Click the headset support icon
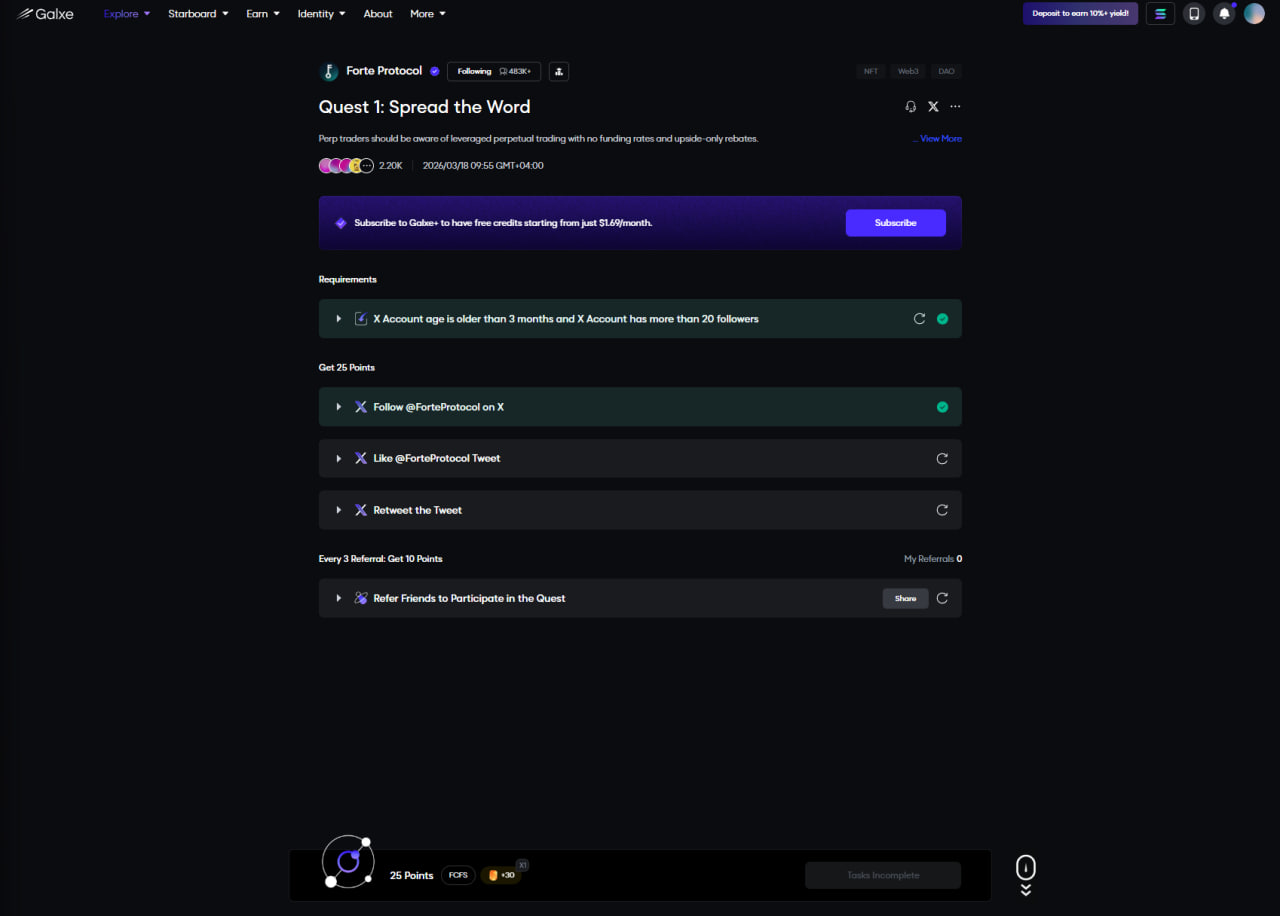The height and width of the screenshot is (916, 1280). point(910,107)
